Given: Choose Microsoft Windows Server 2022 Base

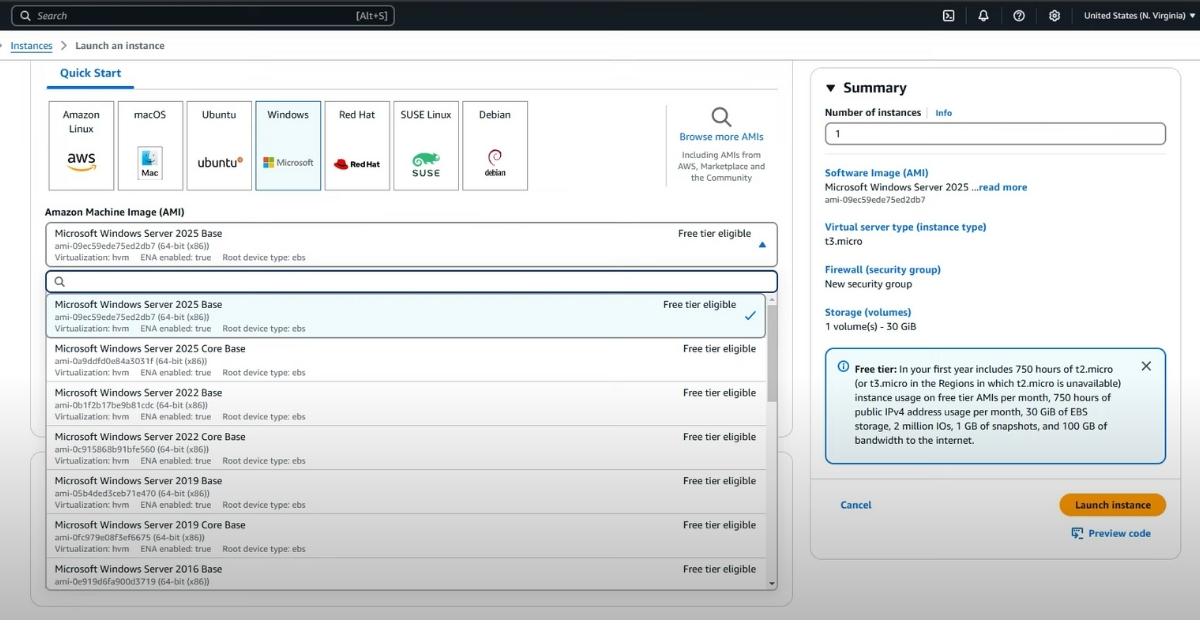Looking at the screenshot, I should [406, 404].
